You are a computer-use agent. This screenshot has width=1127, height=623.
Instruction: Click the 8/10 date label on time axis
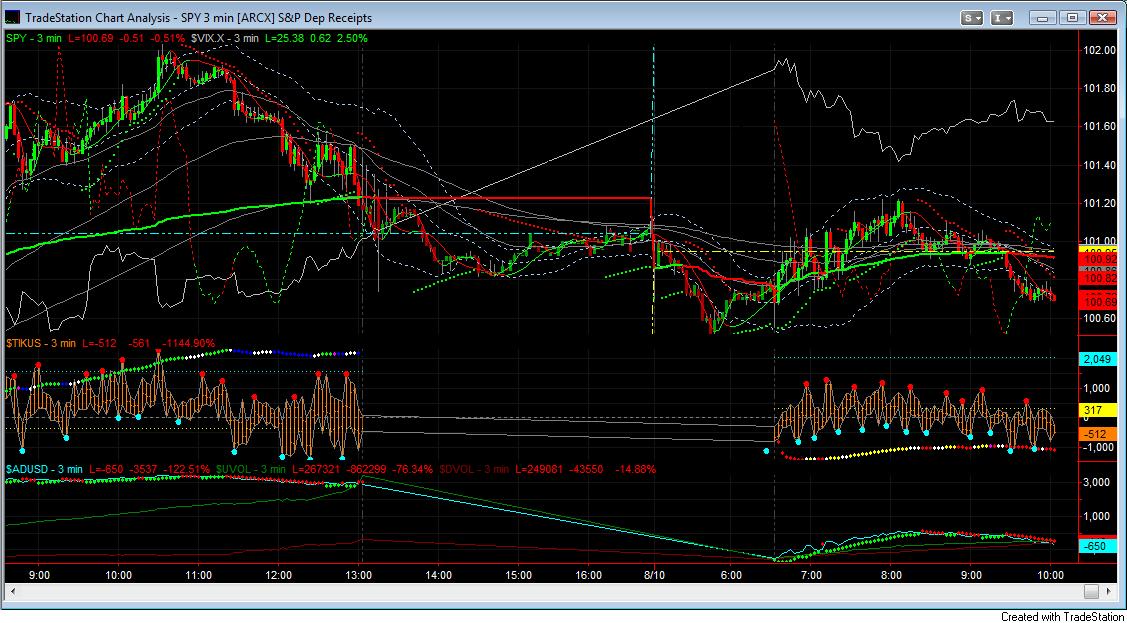[x=653, y=574]
